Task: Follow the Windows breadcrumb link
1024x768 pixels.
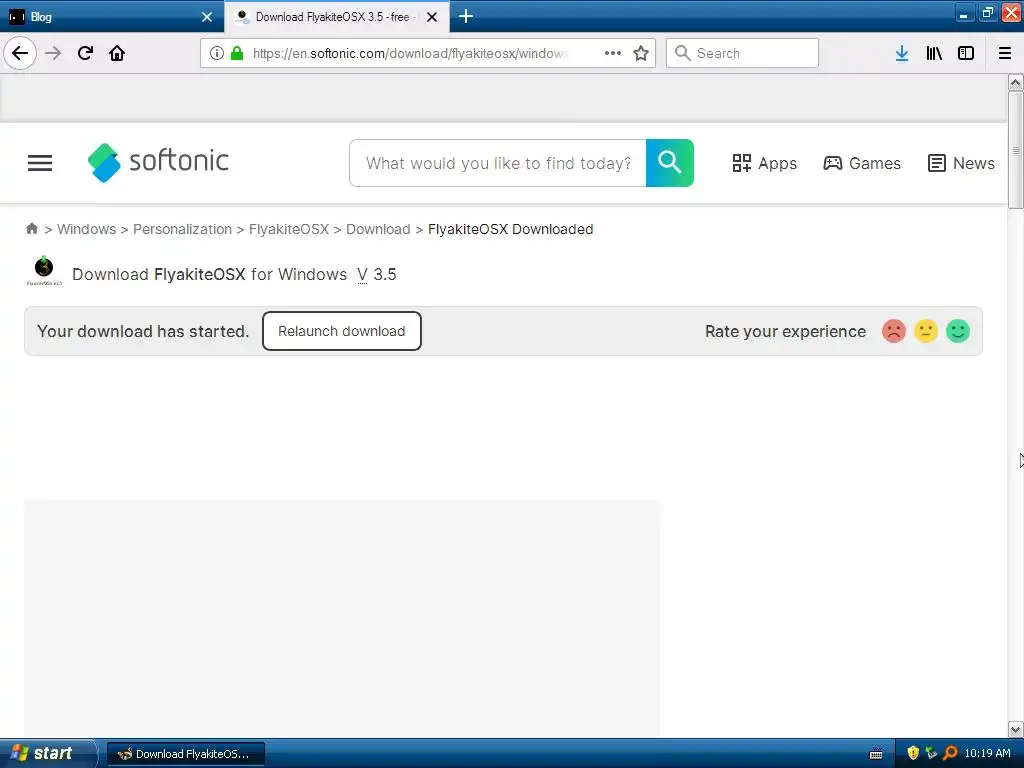Action: pos(86,229)
